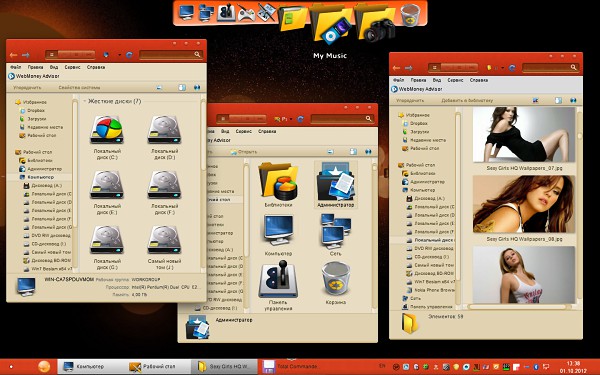
Task: Click Добавить в библиотеку in right window
Action: [467, 101]
